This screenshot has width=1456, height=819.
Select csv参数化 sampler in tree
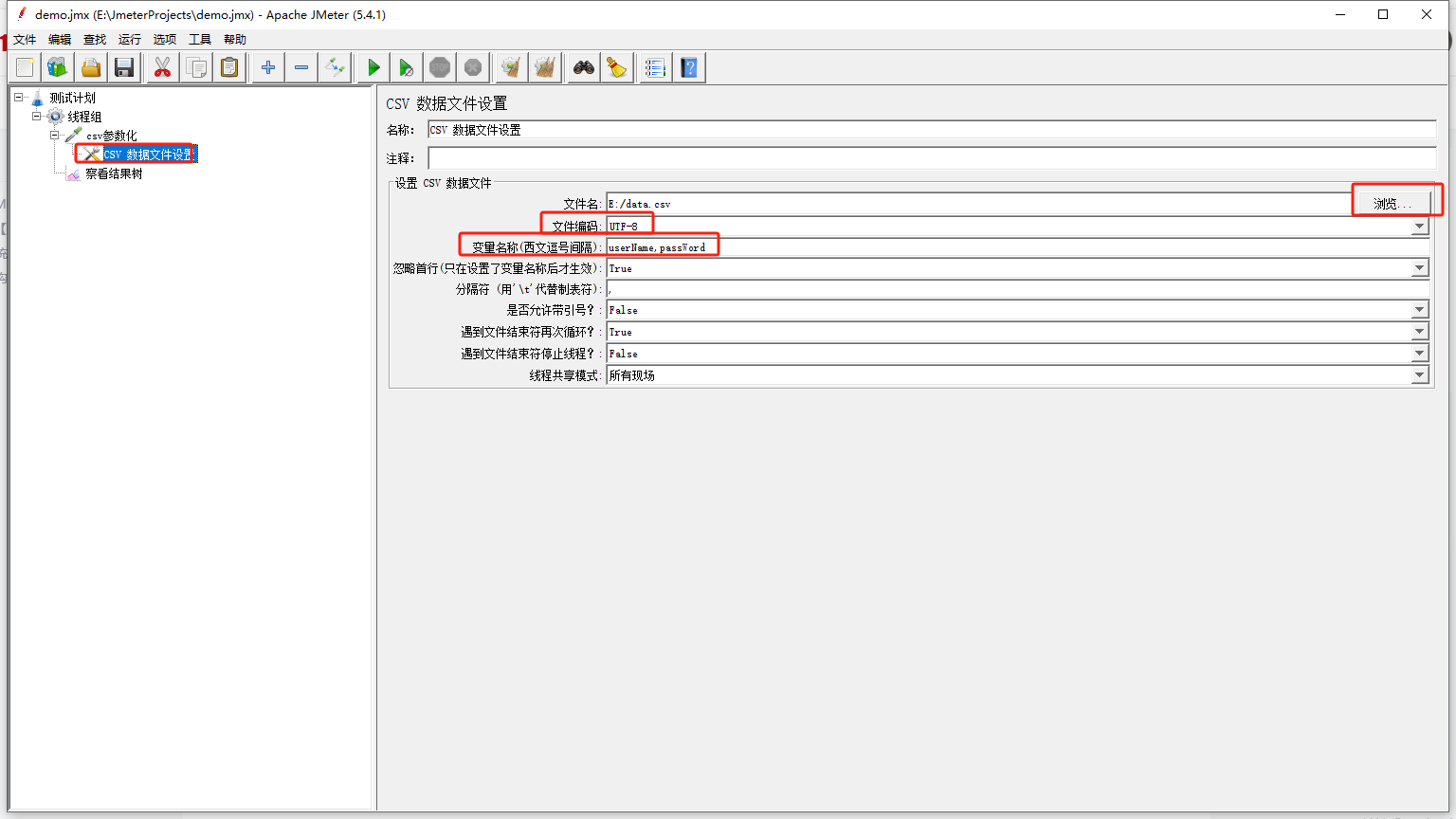point(111,136)
